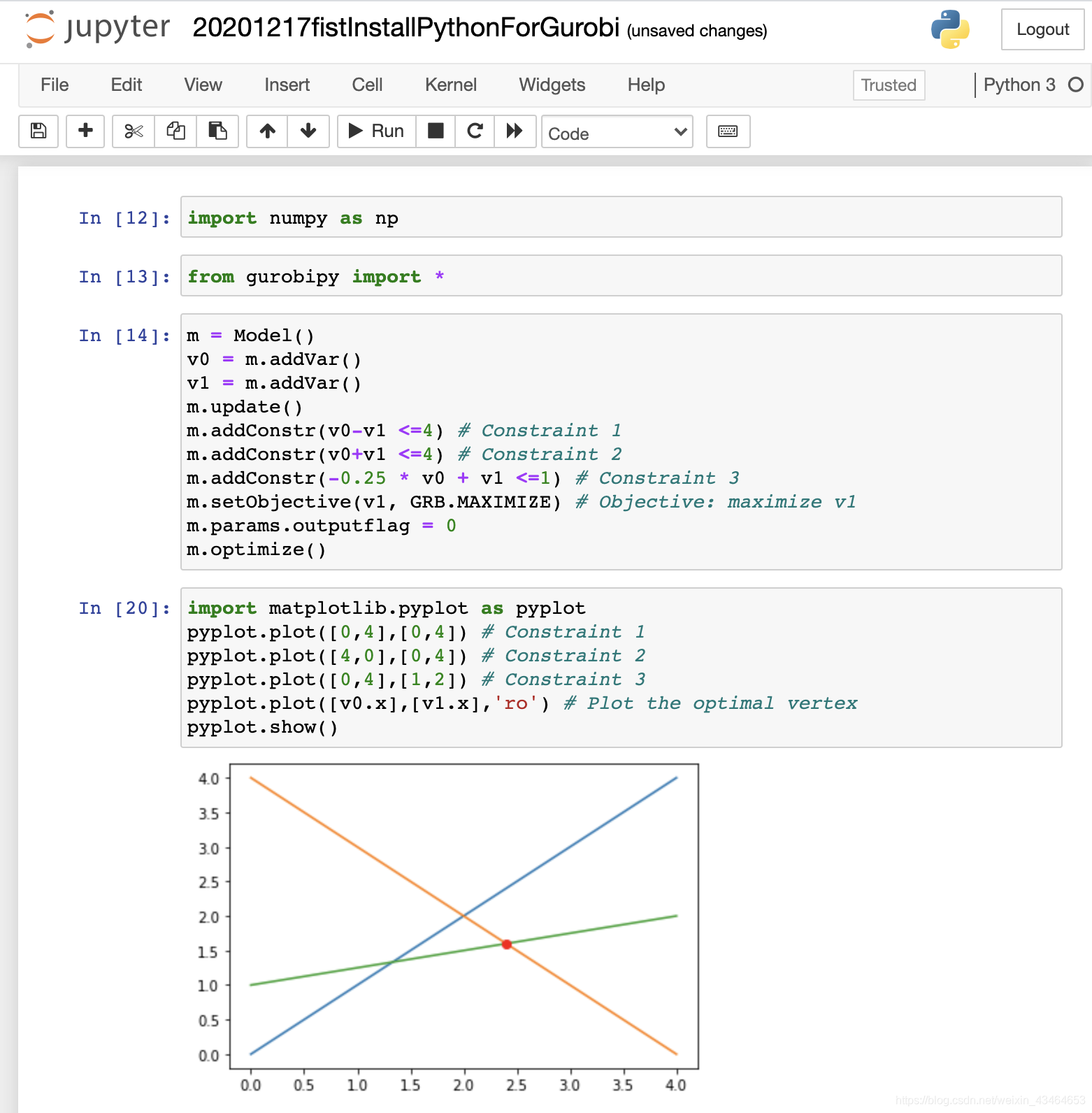This screenshot has width=1092, height=1113.
Task: Click the (unsaved changes) status text
Action: (697, 31)
